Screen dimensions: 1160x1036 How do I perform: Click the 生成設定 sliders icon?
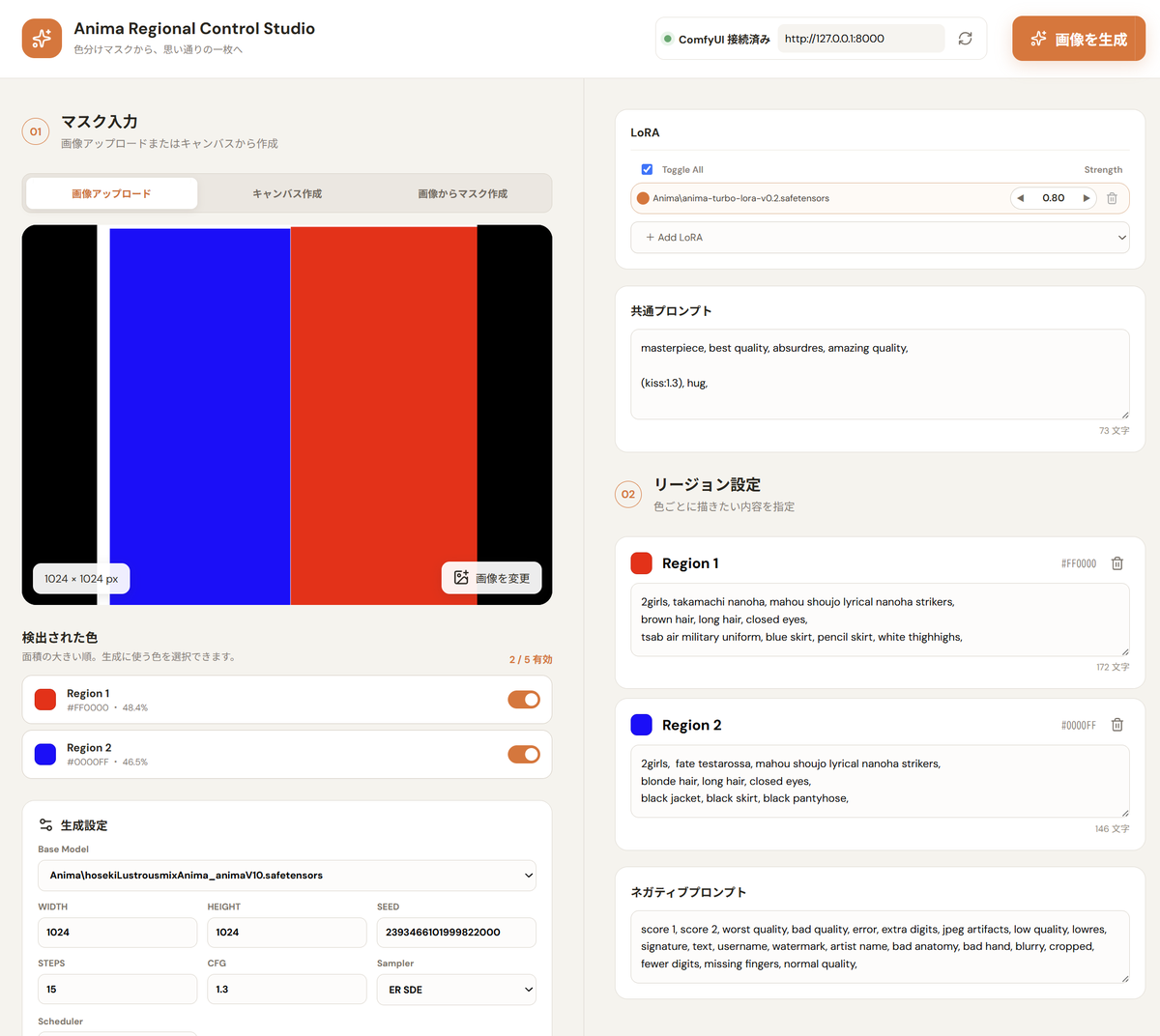[45, 825]
